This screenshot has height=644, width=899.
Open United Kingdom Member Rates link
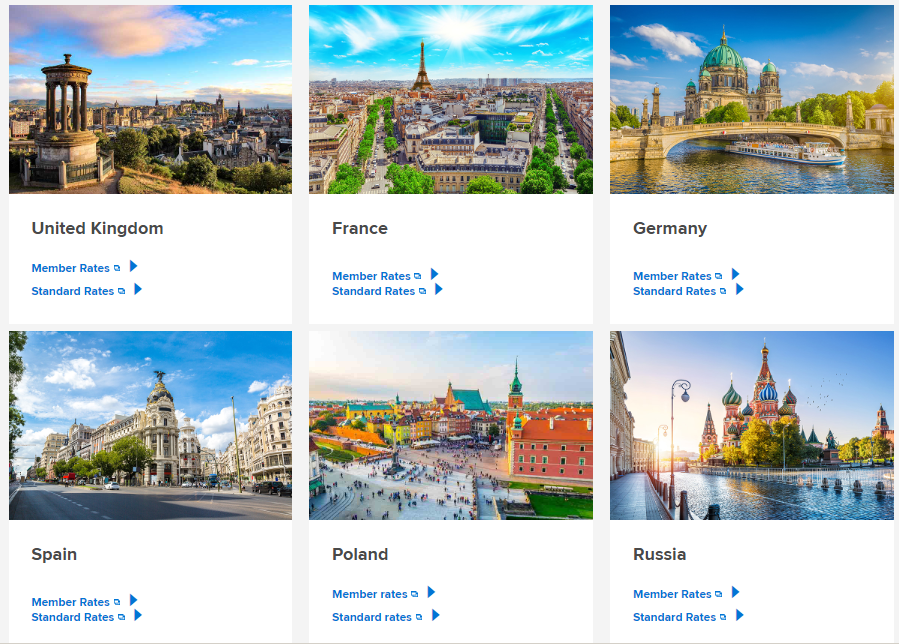[x=71, y=268]
